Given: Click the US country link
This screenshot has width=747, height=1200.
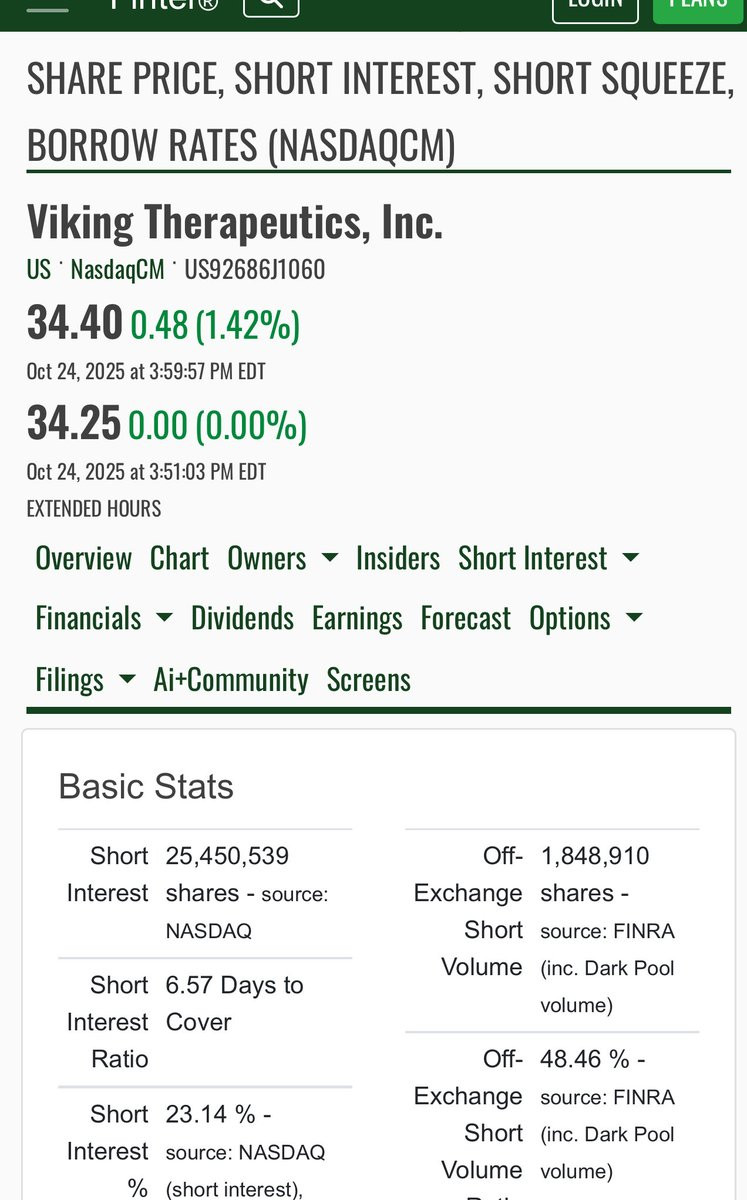Looking at the screenshot, I should click(38, 270).
